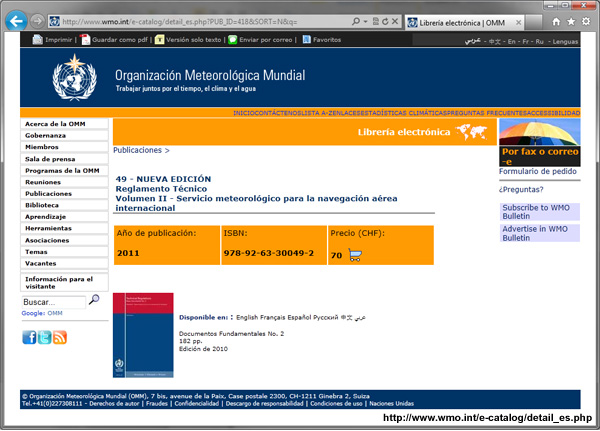Open Acerca de la OMM menu item
Image resolution: width=600 pixels, height=431 pixels.
[64, 124]
